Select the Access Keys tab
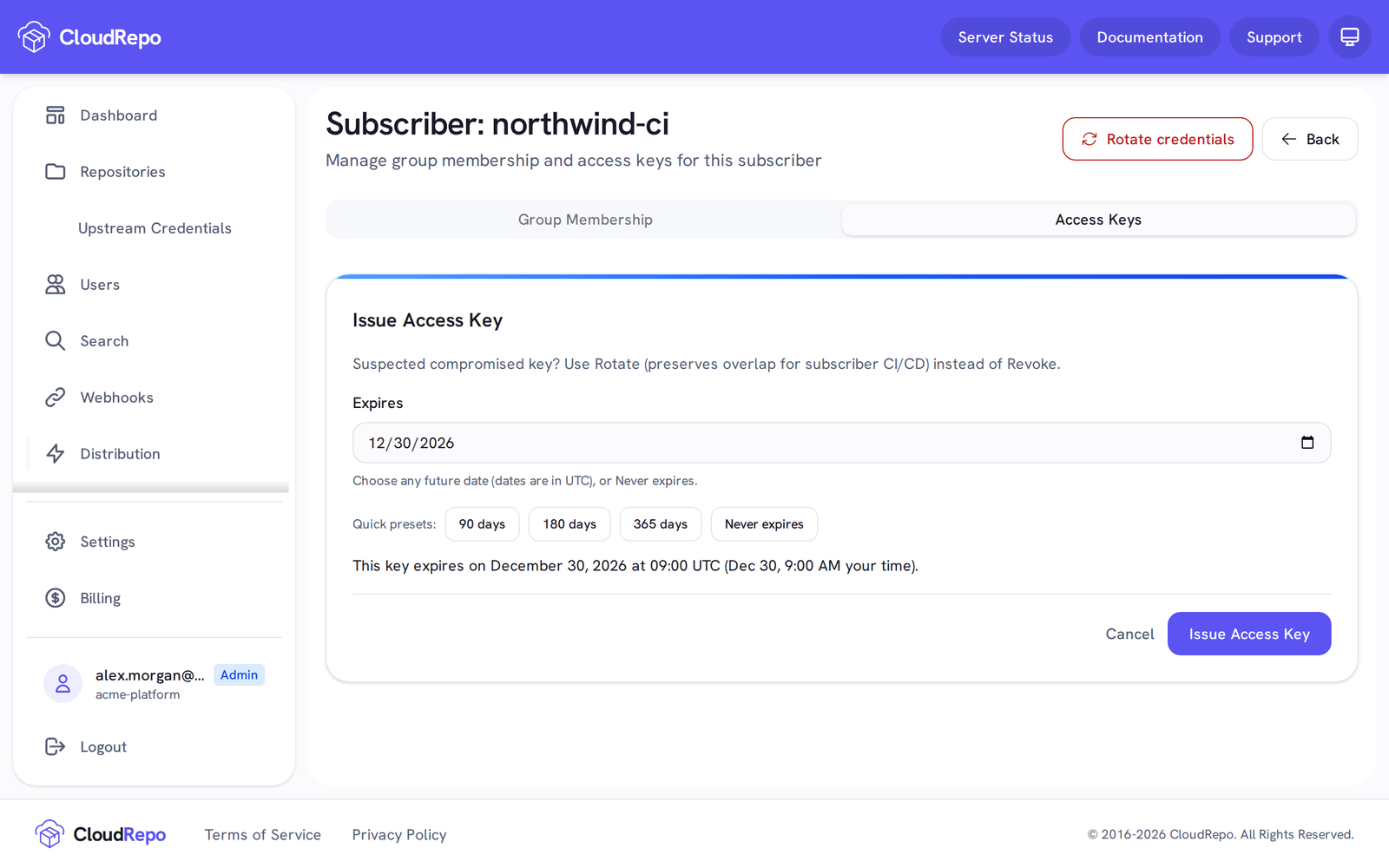The image size is (1389, 868). coord(1098,220)
